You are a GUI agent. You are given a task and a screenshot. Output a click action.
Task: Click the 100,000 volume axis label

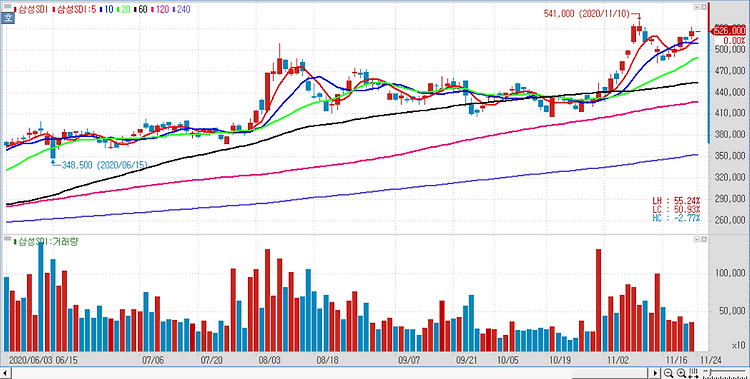[730, 273]
